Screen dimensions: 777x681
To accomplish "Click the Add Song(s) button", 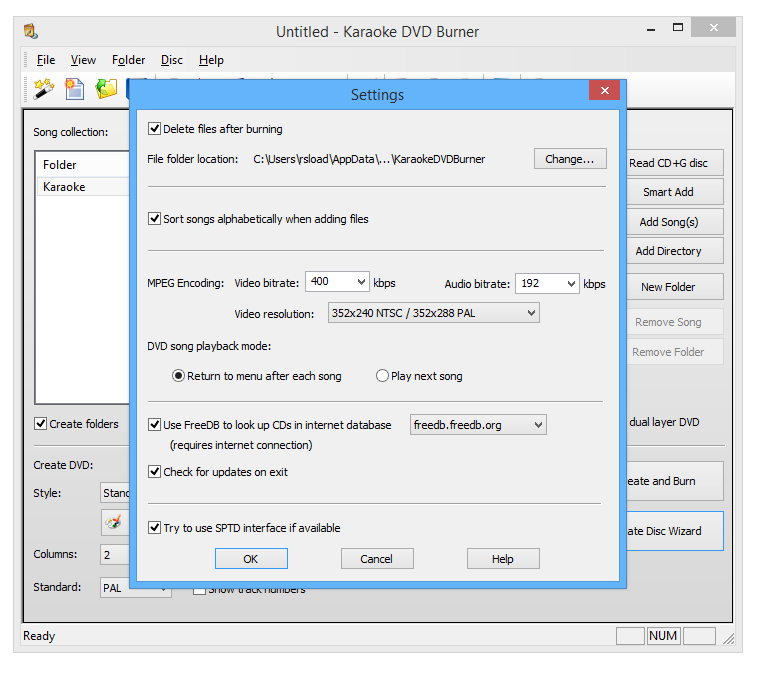I will (674, 222).
